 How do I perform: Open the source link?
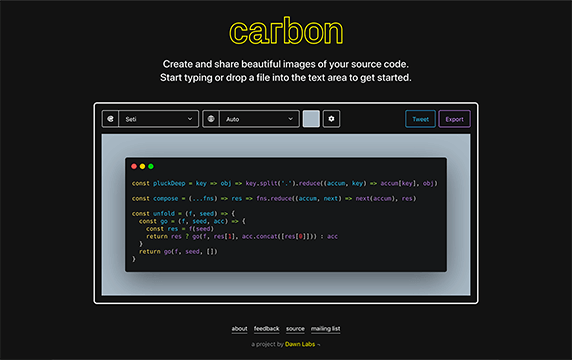coord(295,329)
